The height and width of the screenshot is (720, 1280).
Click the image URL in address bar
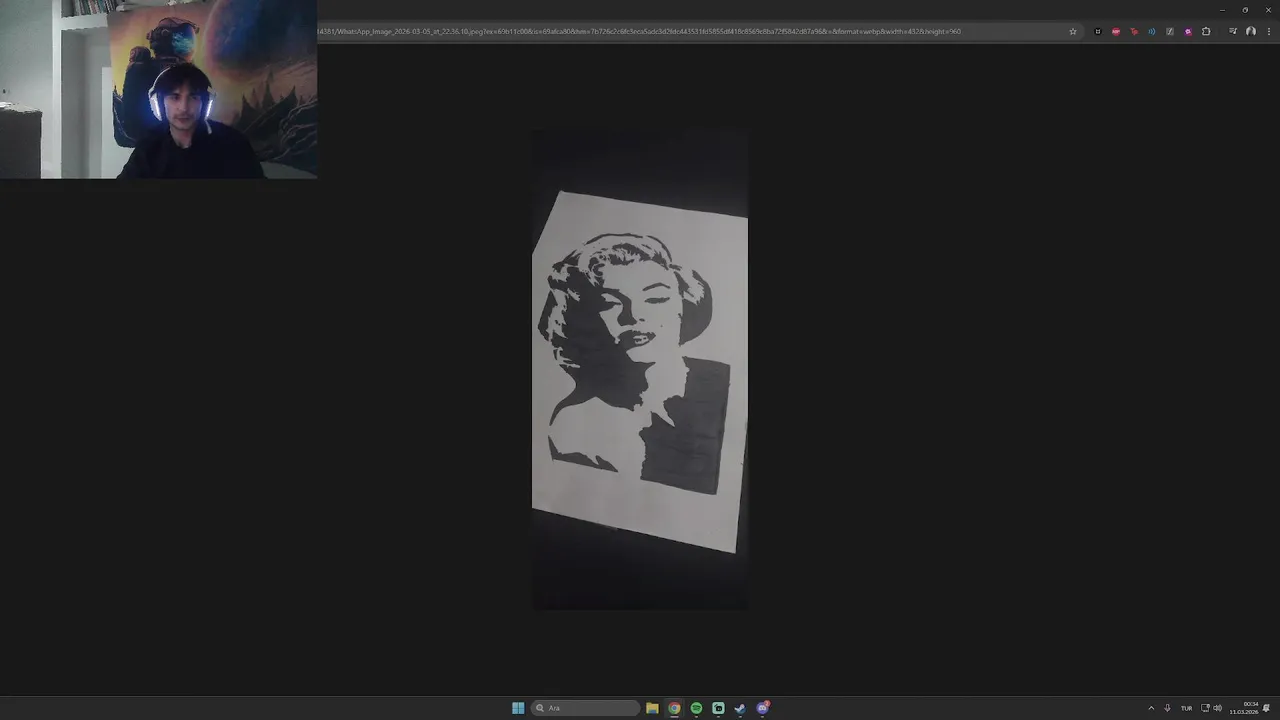(640, 31)
